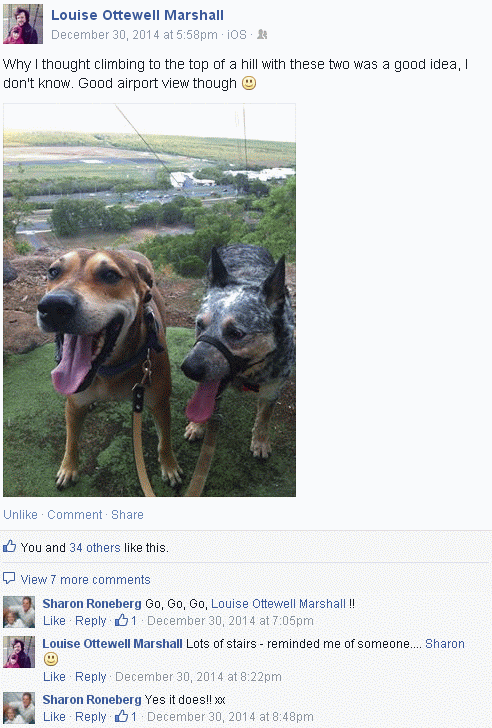Reply to Sharon's 'Yes it does!!' comment

91,717
